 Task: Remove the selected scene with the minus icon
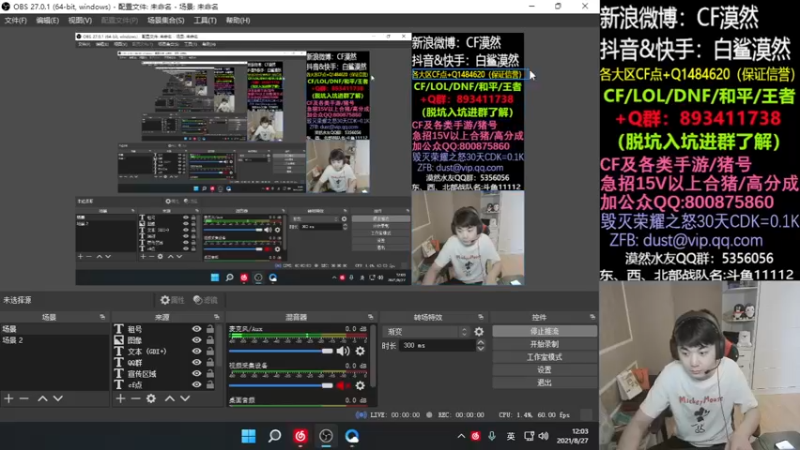tap(24, 398)
